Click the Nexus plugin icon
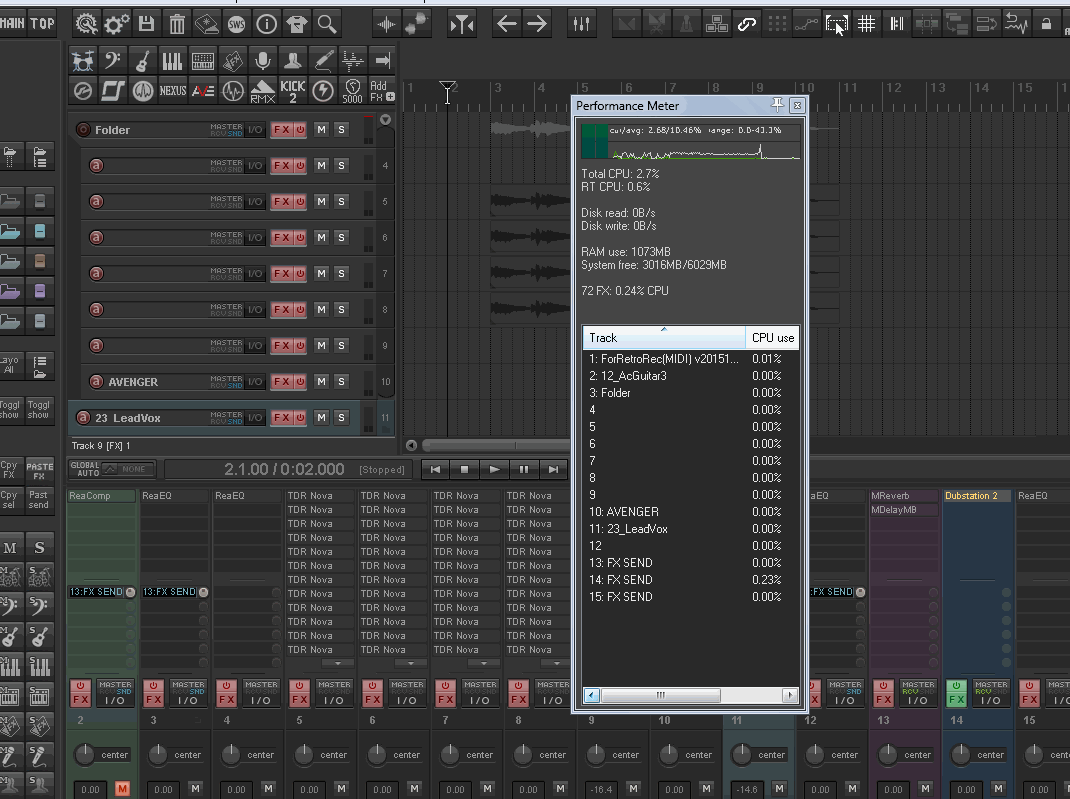 (173, 91)
